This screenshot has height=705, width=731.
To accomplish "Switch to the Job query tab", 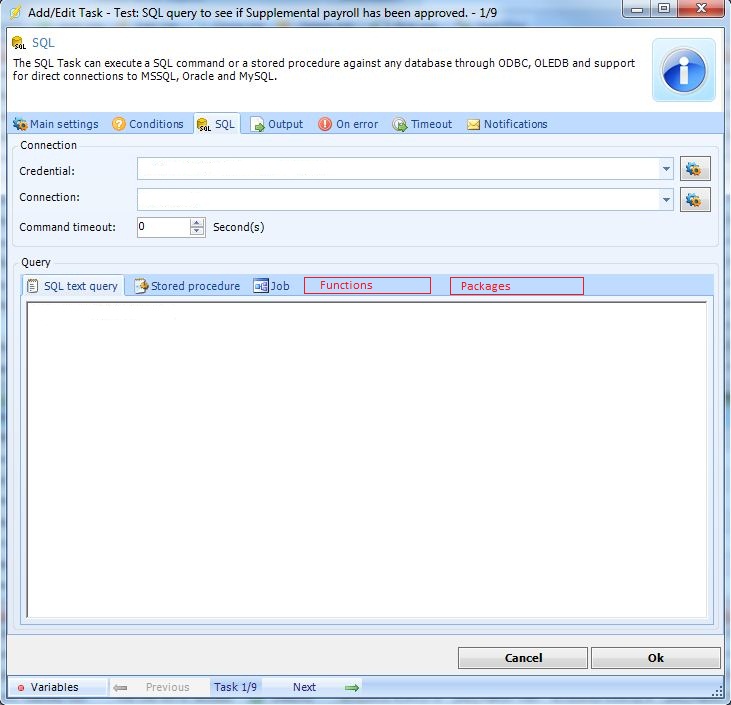I will click(272, 286).
